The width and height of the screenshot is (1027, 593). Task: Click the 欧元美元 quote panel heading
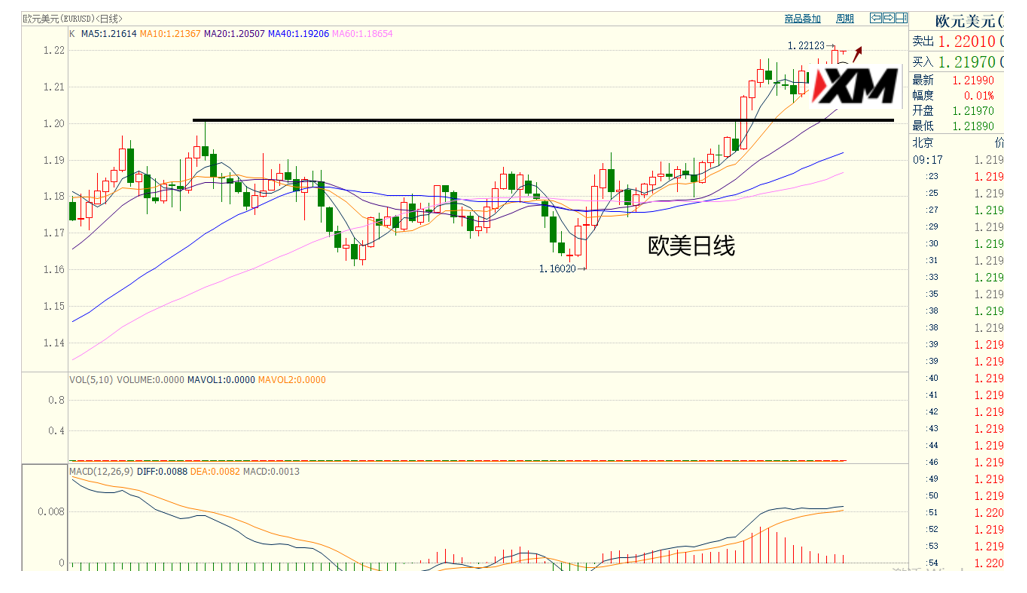coord(969,21)
